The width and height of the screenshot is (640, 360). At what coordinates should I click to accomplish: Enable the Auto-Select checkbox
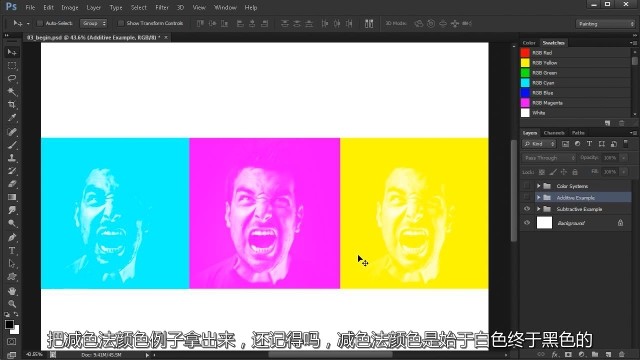pos(40,23)
